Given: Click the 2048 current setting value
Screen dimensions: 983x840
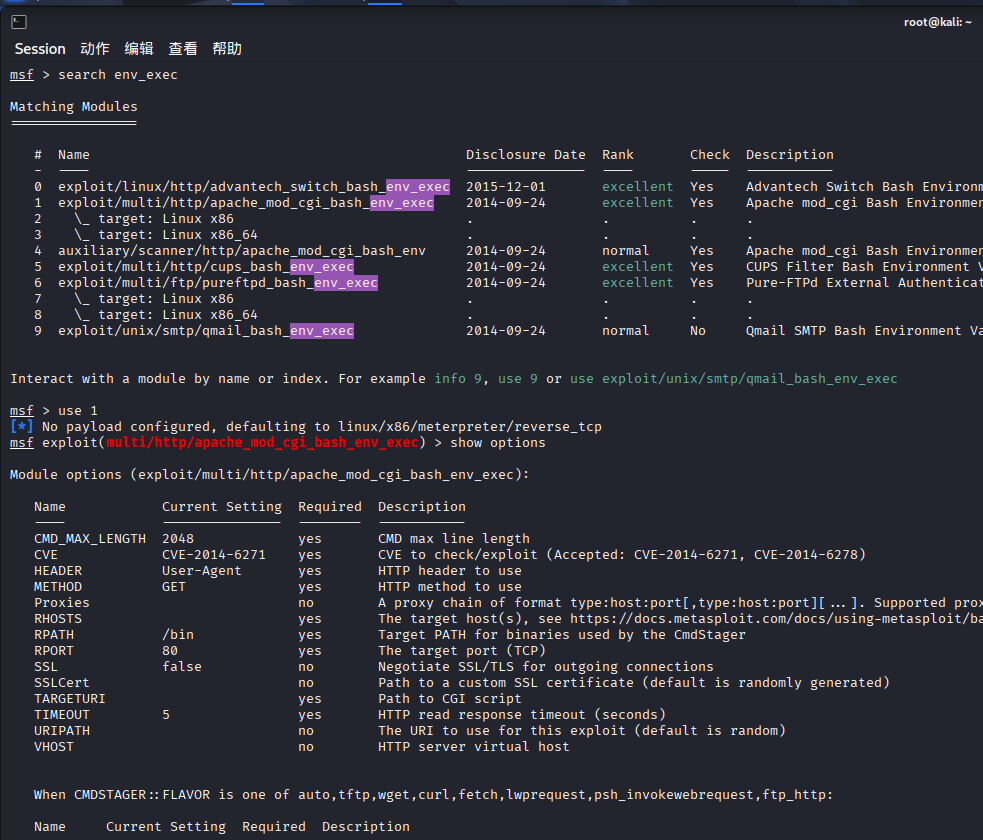Looking at the screenshot, I should click(178, 538).
